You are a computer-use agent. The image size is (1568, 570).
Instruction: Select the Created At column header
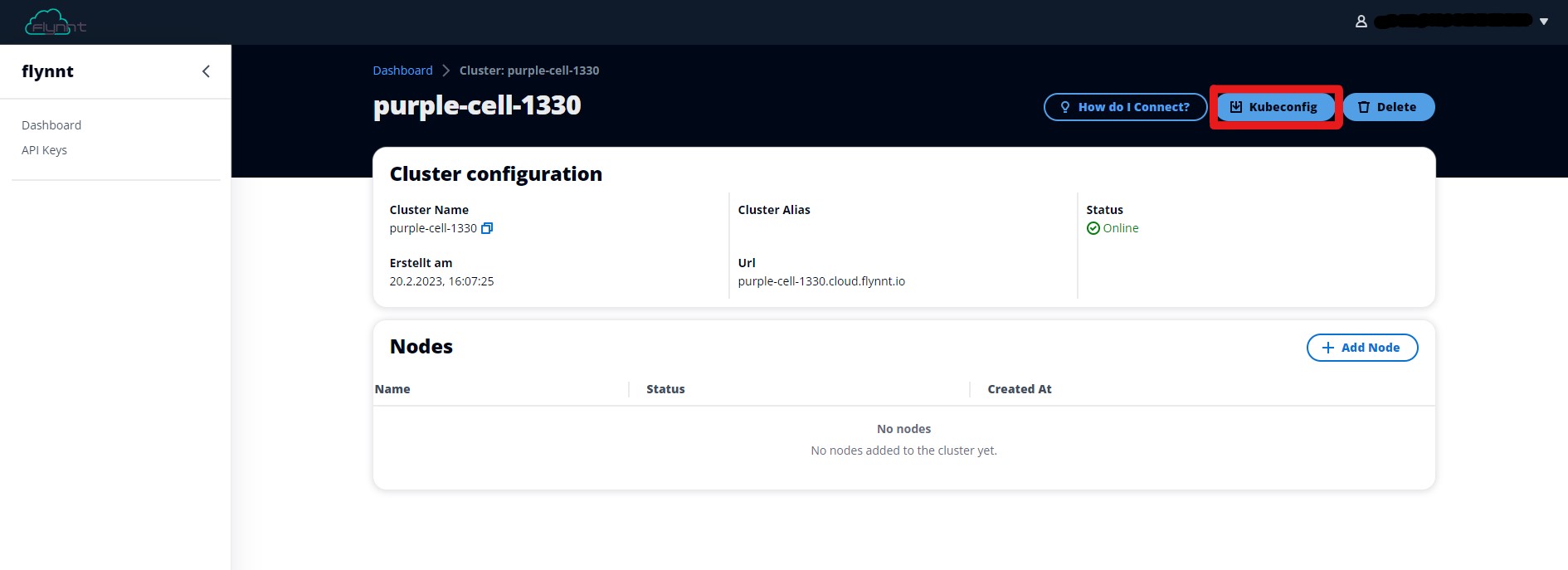[1020, 389]
